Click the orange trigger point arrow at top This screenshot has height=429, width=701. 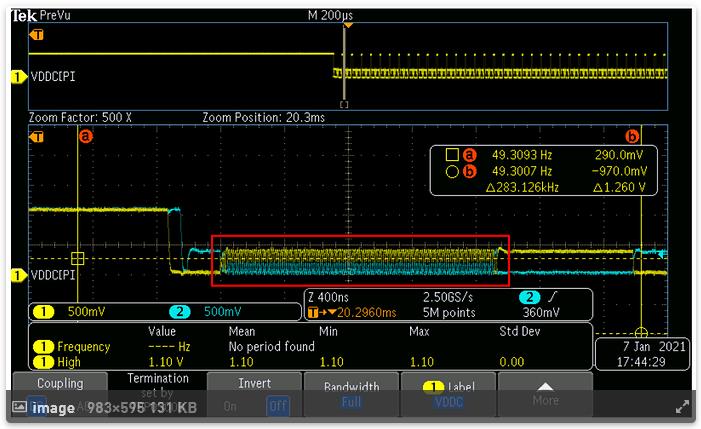click(x=348, y=25)
